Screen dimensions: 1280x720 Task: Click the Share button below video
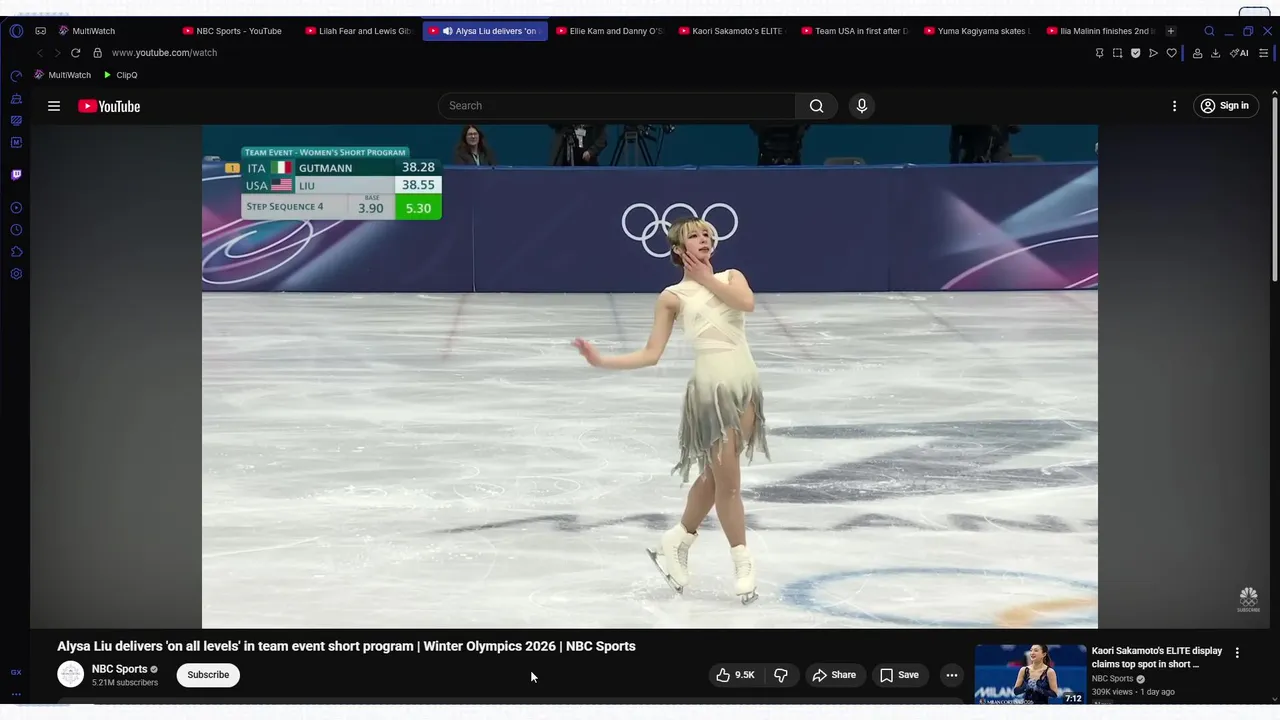pos(834,675)
